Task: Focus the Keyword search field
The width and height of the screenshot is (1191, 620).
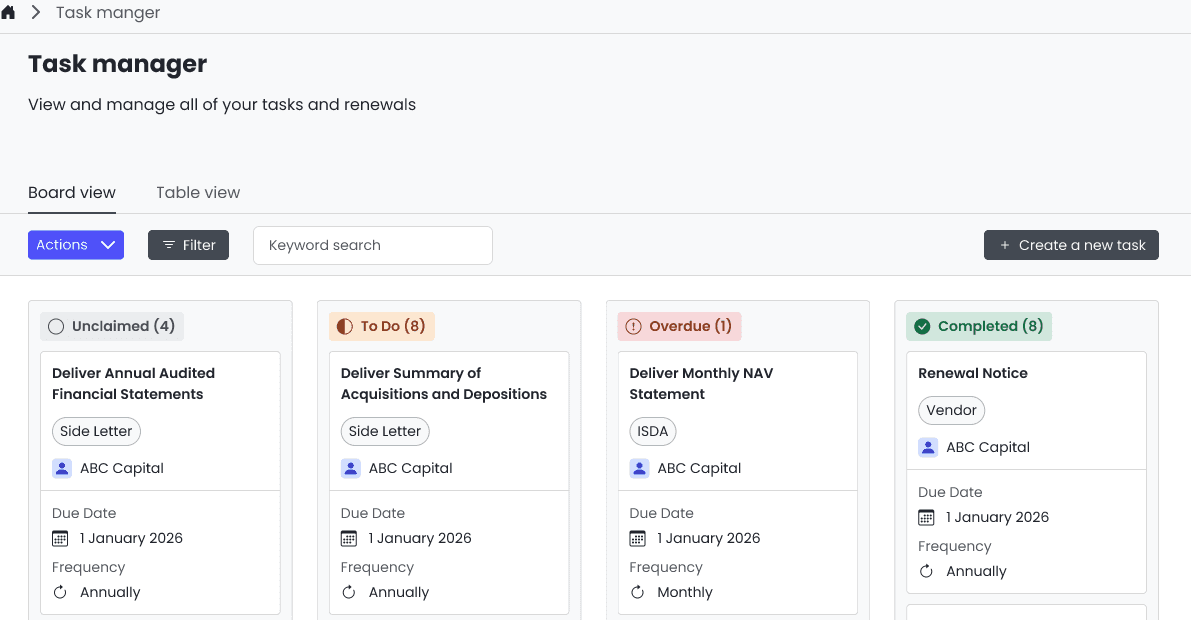Action: click(x=373, y=245)
